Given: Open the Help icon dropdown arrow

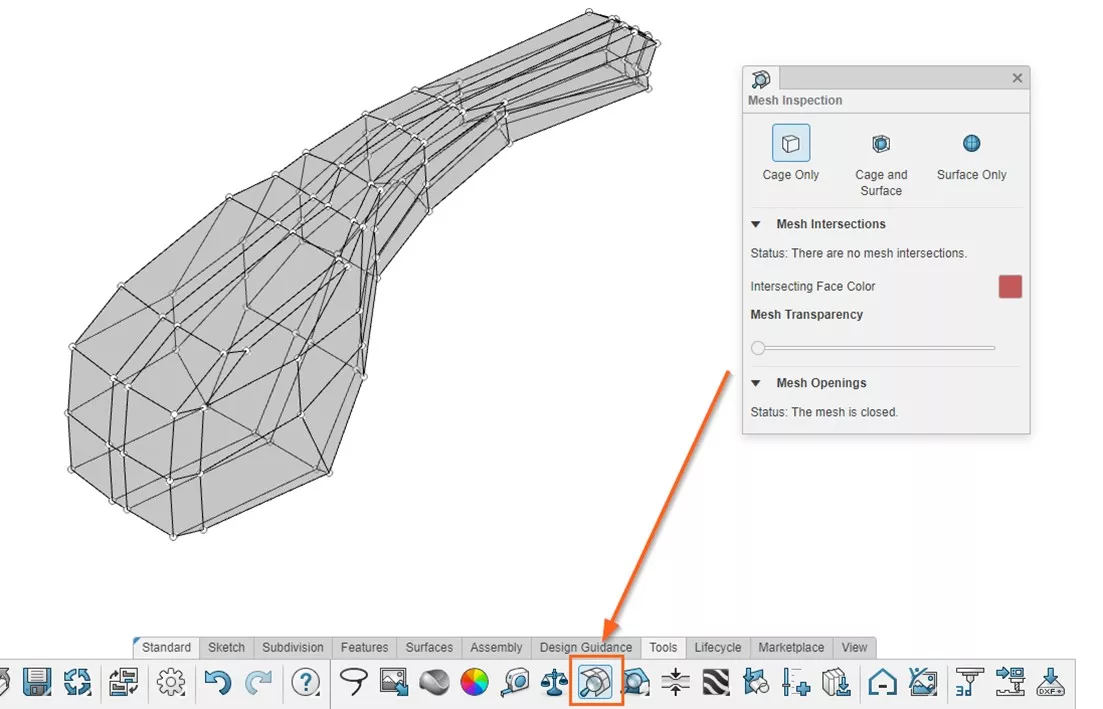Looking at the screenshot, I should click(320, 692).
